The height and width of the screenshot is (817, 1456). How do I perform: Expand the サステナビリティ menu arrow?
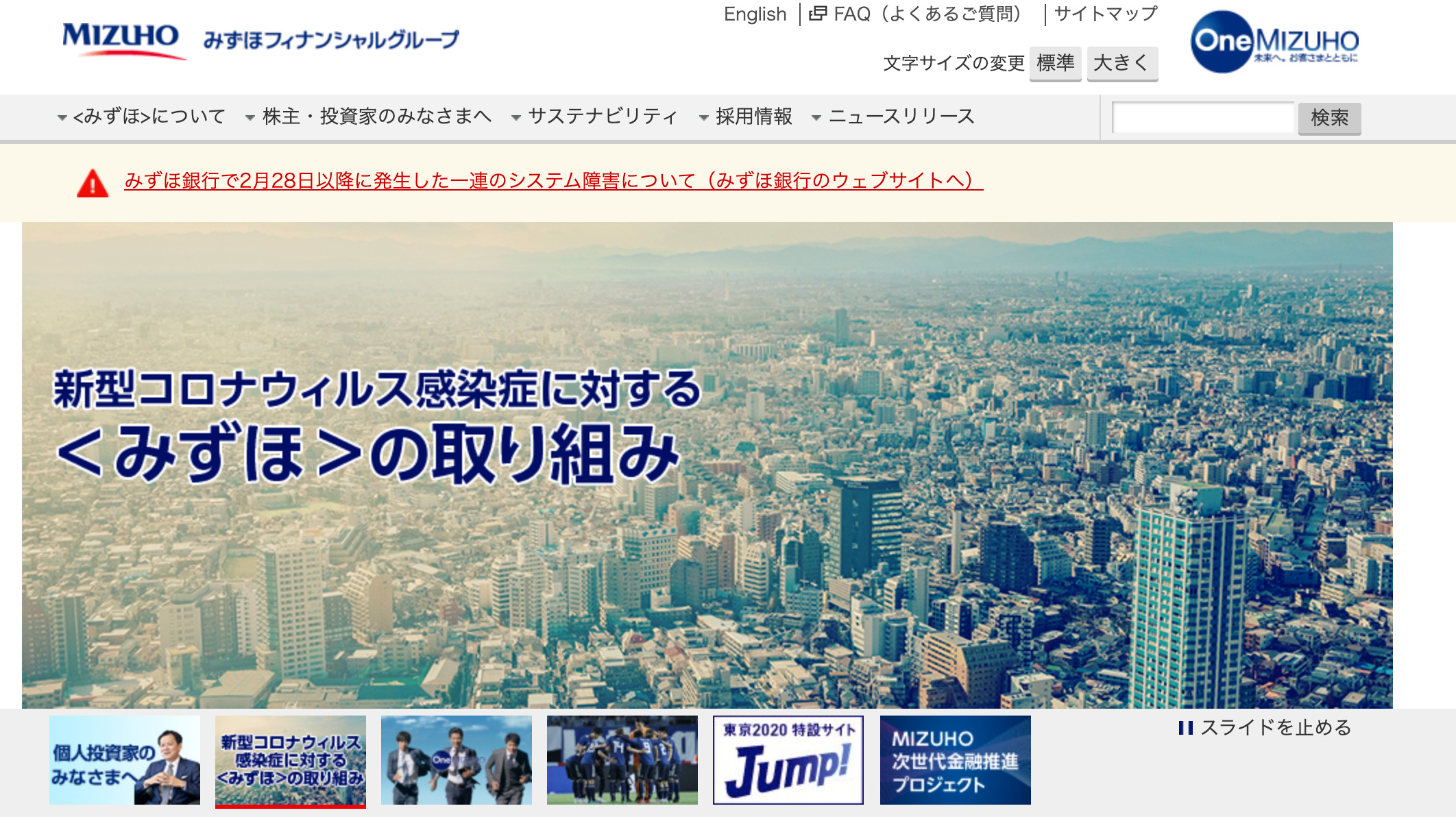pos(516,118)
